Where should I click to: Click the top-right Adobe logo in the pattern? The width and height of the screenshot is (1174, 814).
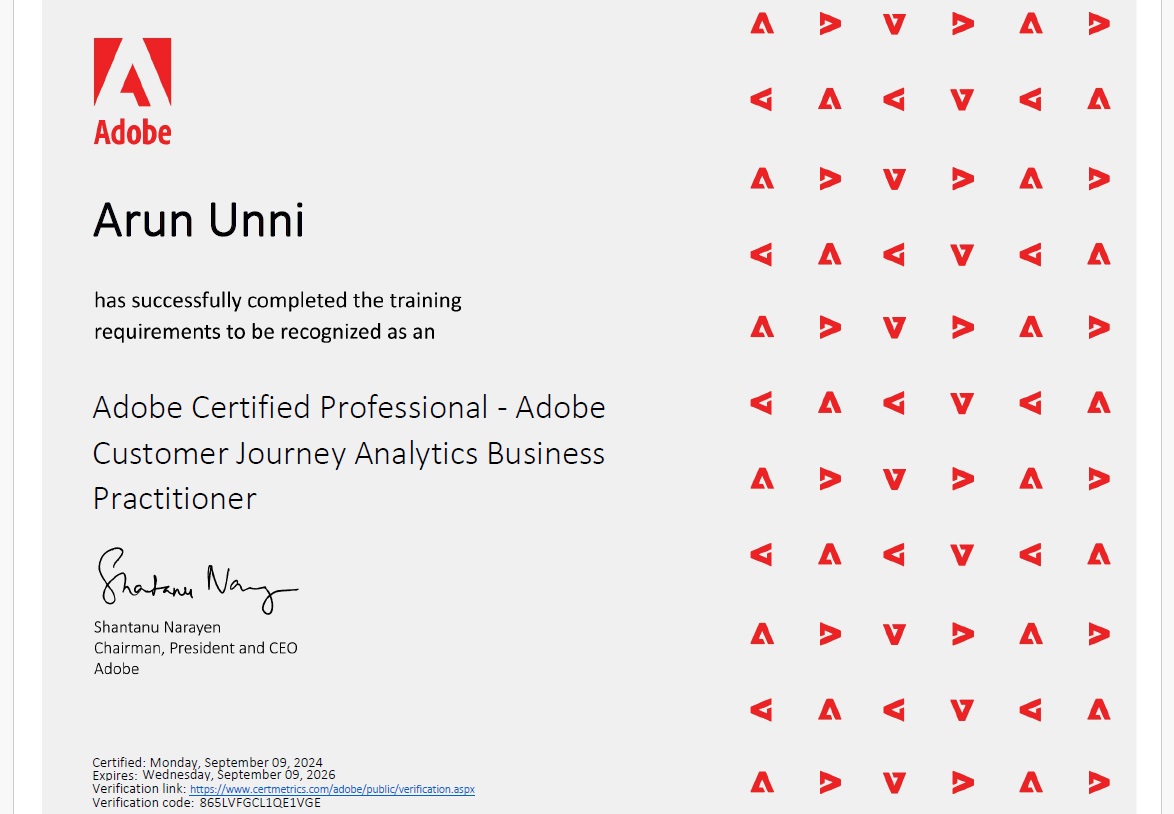pyautogui.click(x=1099, y=24)
